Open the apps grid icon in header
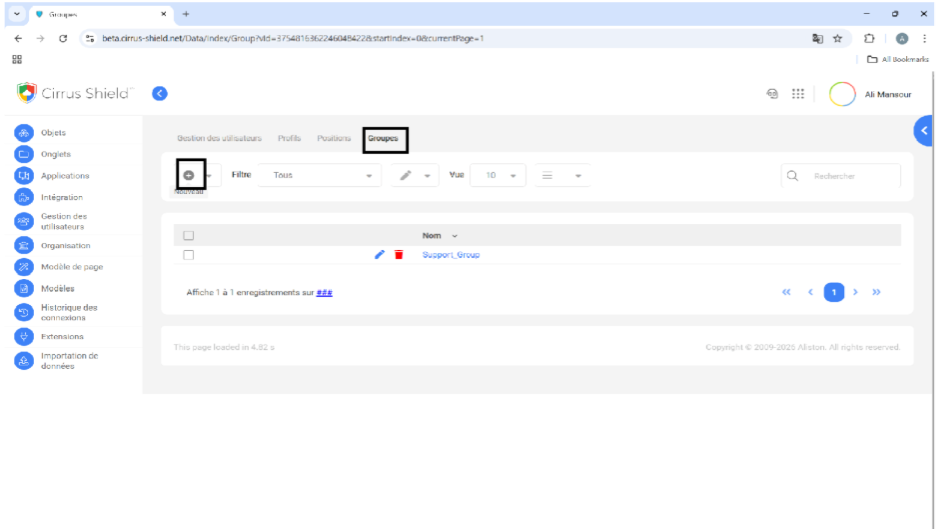 click(798, 94)
